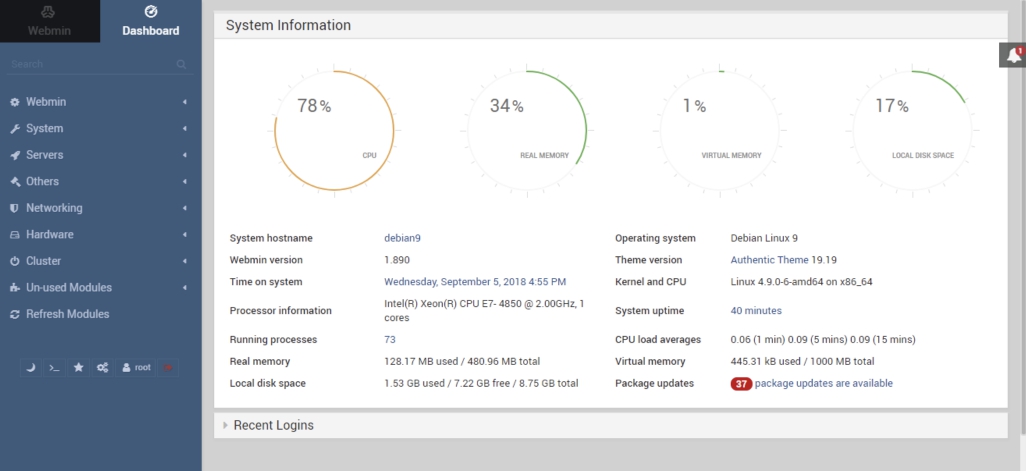Screen dimensions: 1026x471
Task: Open the notifications bell icon
Action: (x=1013, y=55)
